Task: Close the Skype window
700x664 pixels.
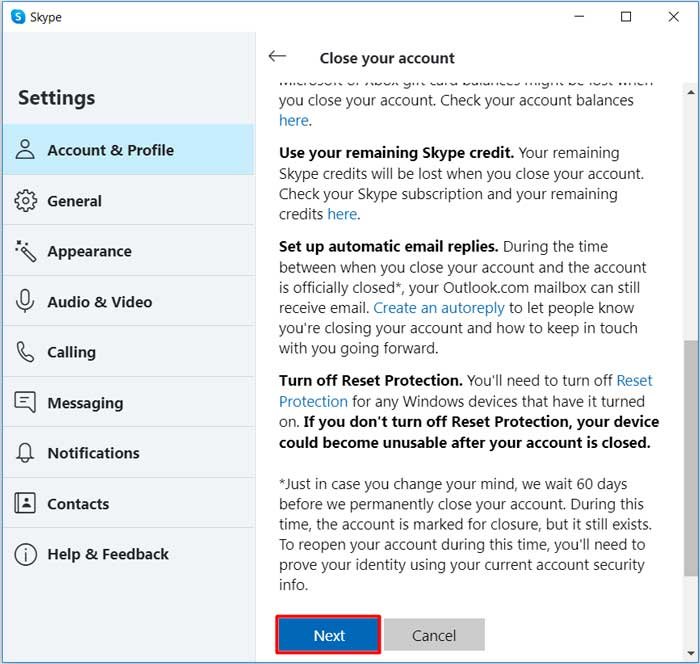Action: [673, 17]
